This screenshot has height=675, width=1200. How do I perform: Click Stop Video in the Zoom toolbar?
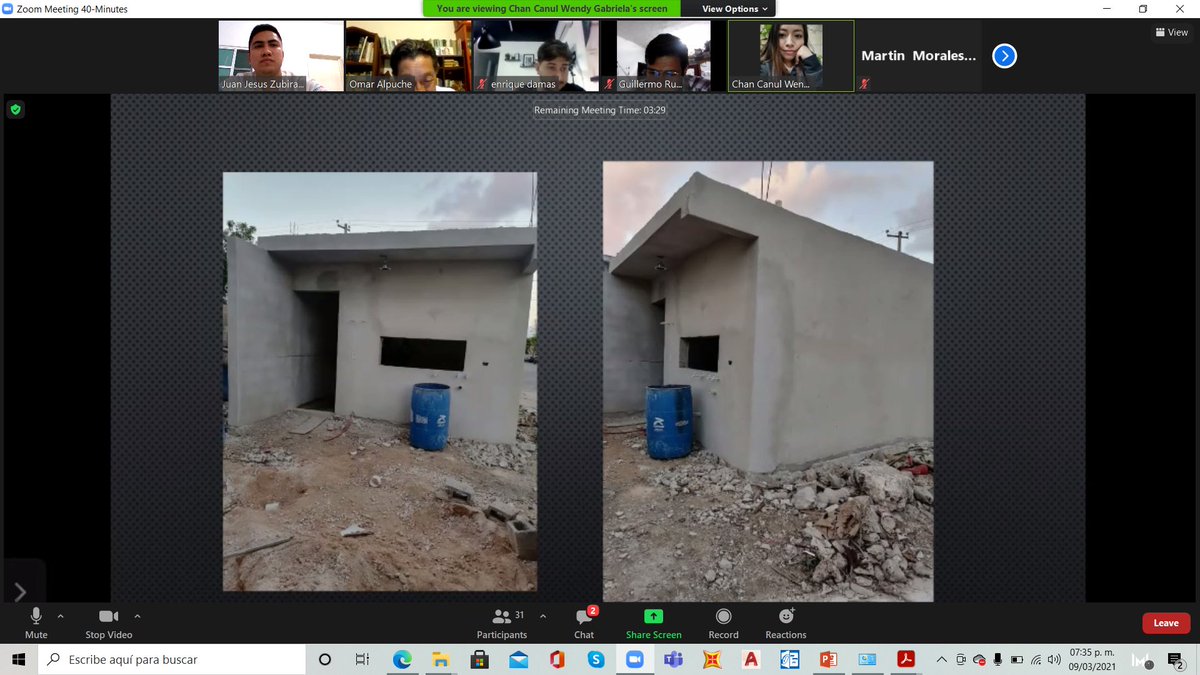(108, 616)
